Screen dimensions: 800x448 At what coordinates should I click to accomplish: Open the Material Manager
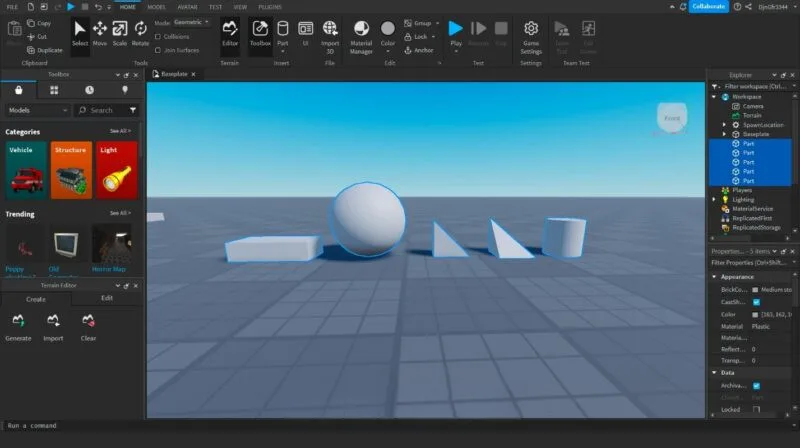[361, 37]
